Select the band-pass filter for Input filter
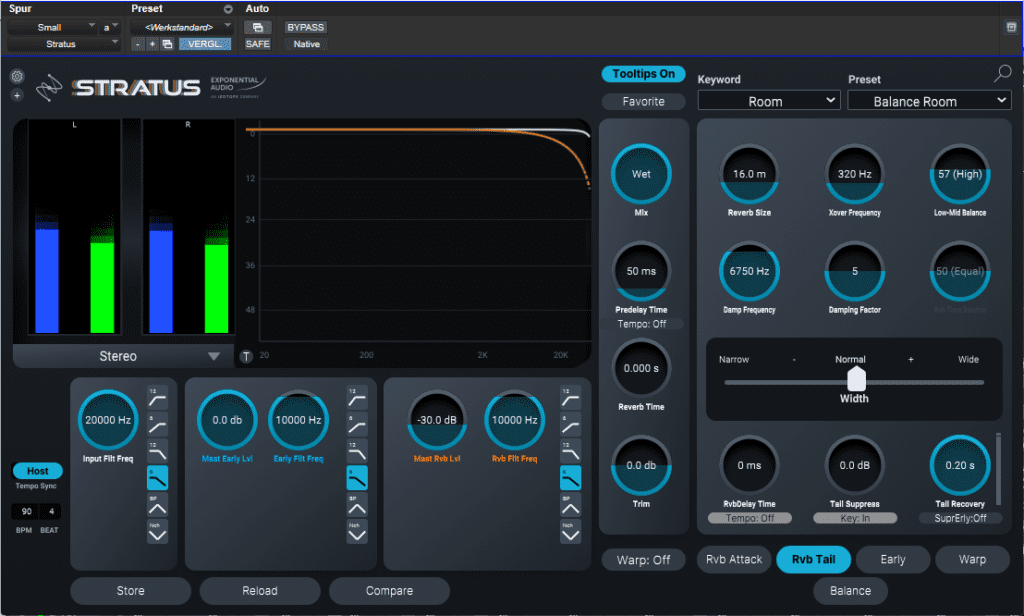Image resolution: width=1024 pixels, height=616 pixels. point(157,504)
